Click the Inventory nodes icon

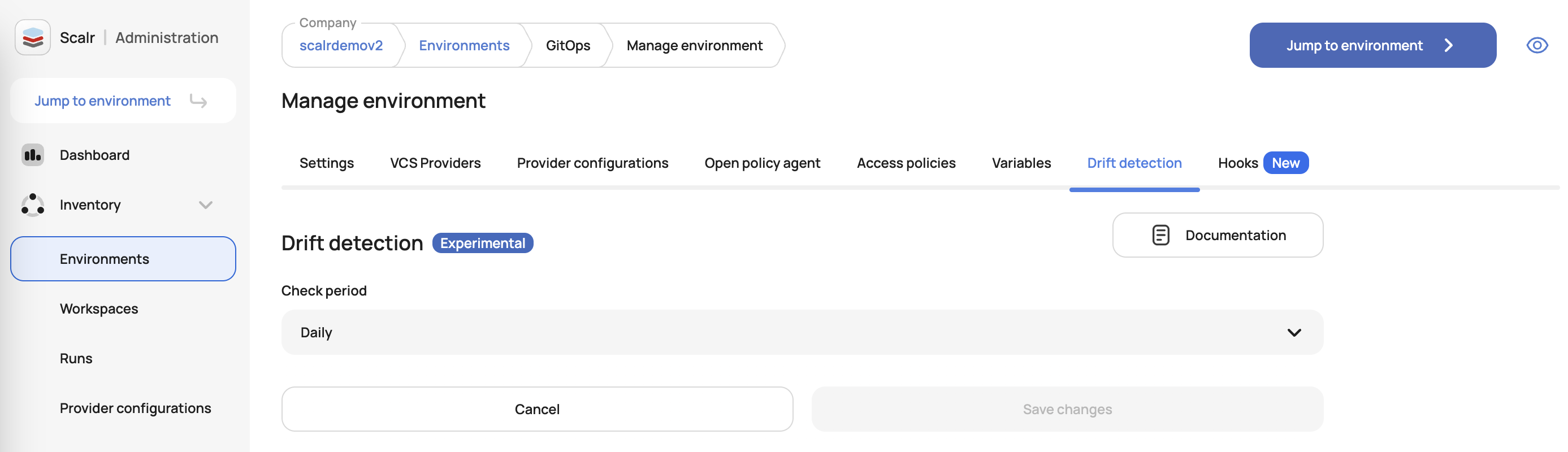click(33, 205)
